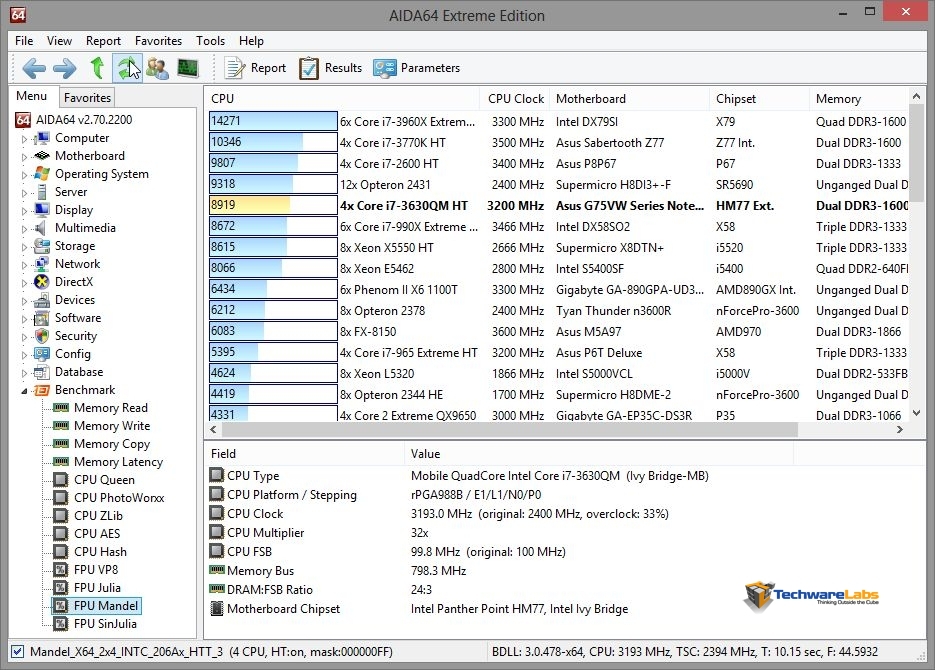Open the View menu
935x670 pixels.
click(x=59, y=41)
